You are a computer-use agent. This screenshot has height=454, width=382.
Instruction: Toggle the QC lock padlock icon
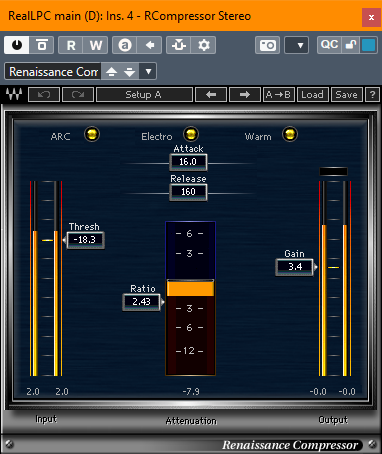[x=351, y=45]
